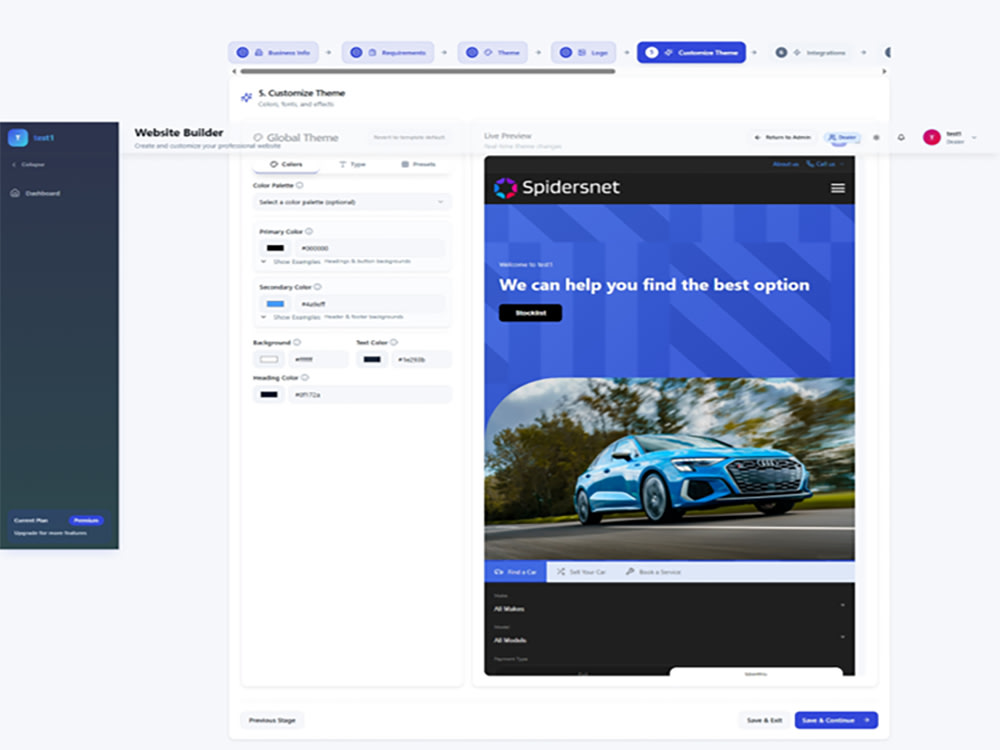1000x750 pixels.
Task: Click Return to Admin button
Action: point(782,137)
